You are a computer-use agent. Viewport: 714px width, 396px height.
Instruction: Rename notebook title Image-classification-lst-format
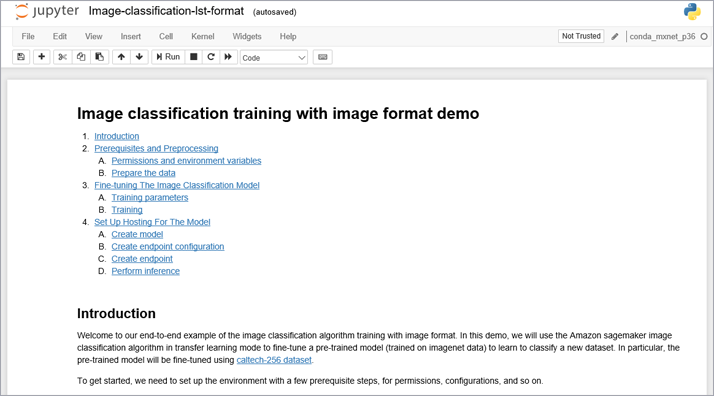point(166,11)
